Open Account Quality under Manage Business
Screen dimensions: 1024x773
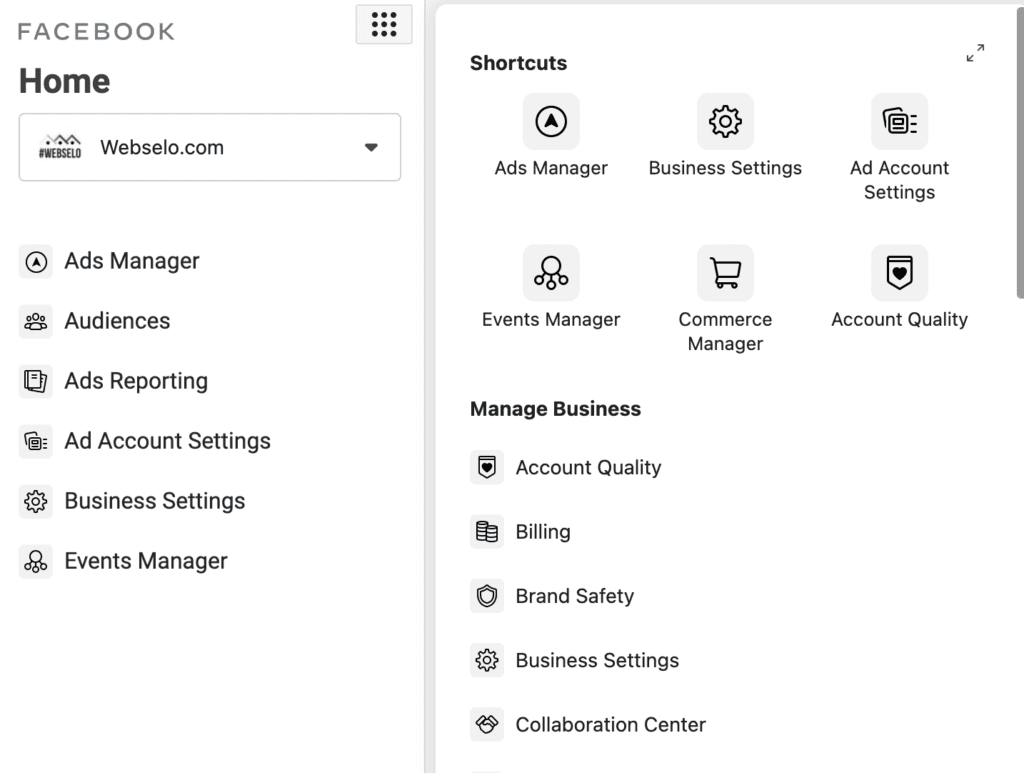point(588,467)
